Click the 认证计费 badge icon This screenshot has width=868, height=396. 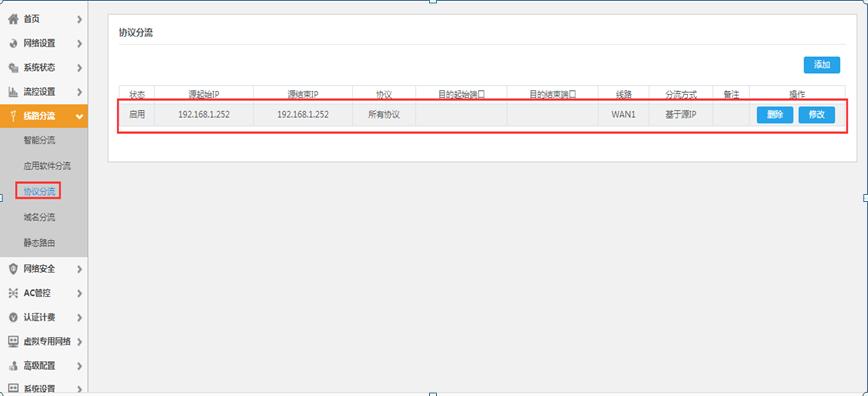[13, 317]
